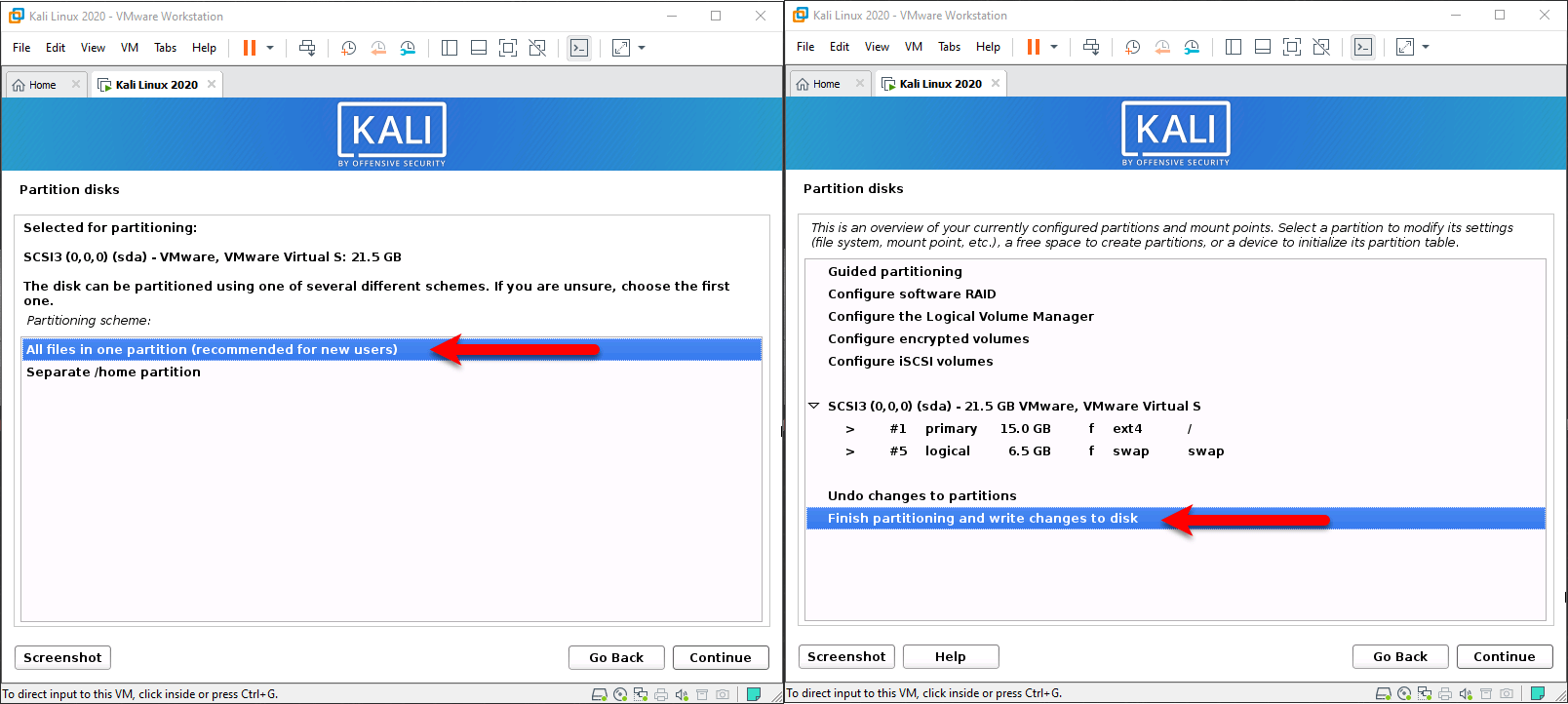This screenshot has width=1568, height=704.
Task: Revert to snapshot icon in left window
Action: tap(378, 48)
